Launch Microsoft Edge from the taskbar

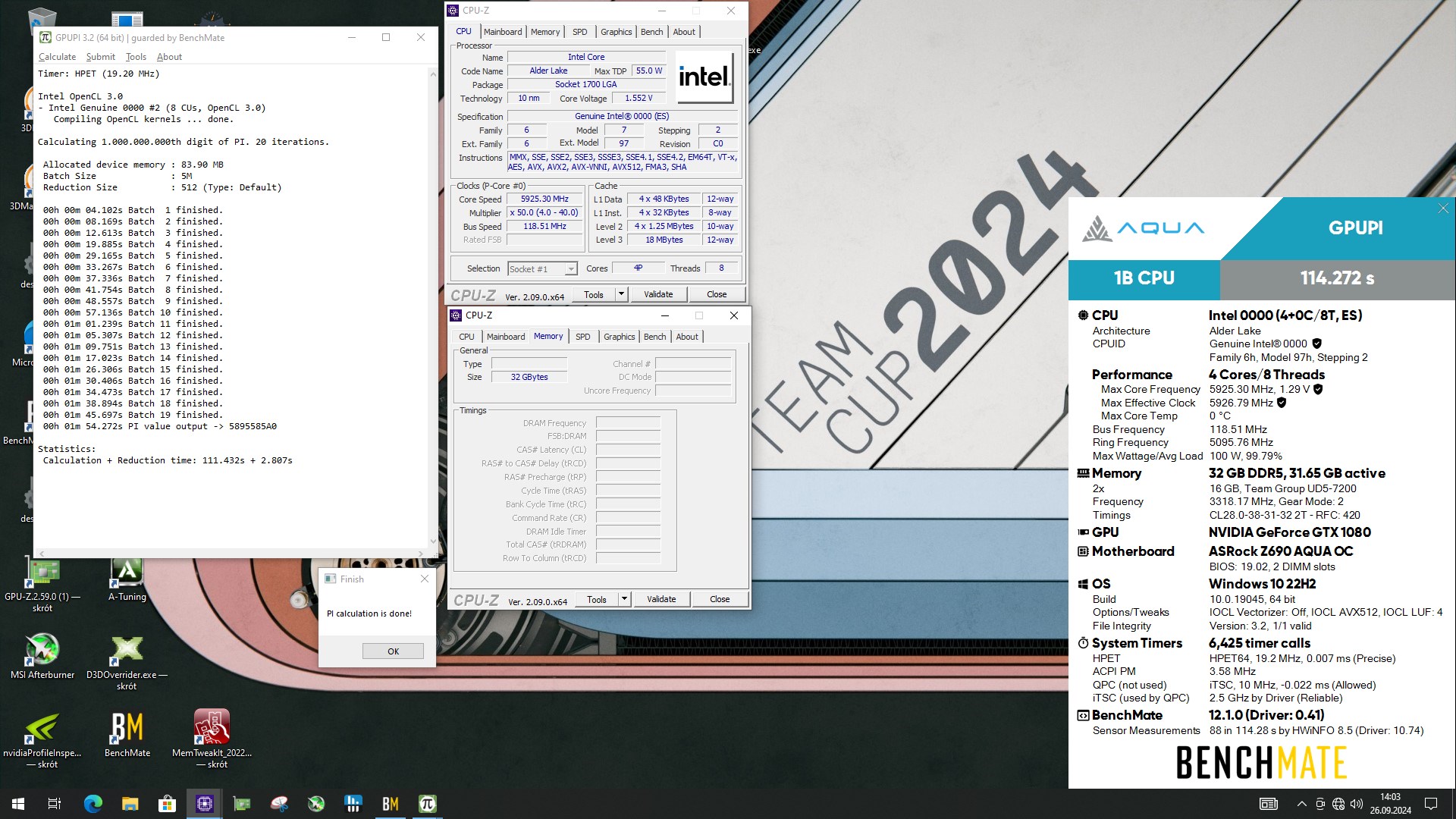point(93,804)
